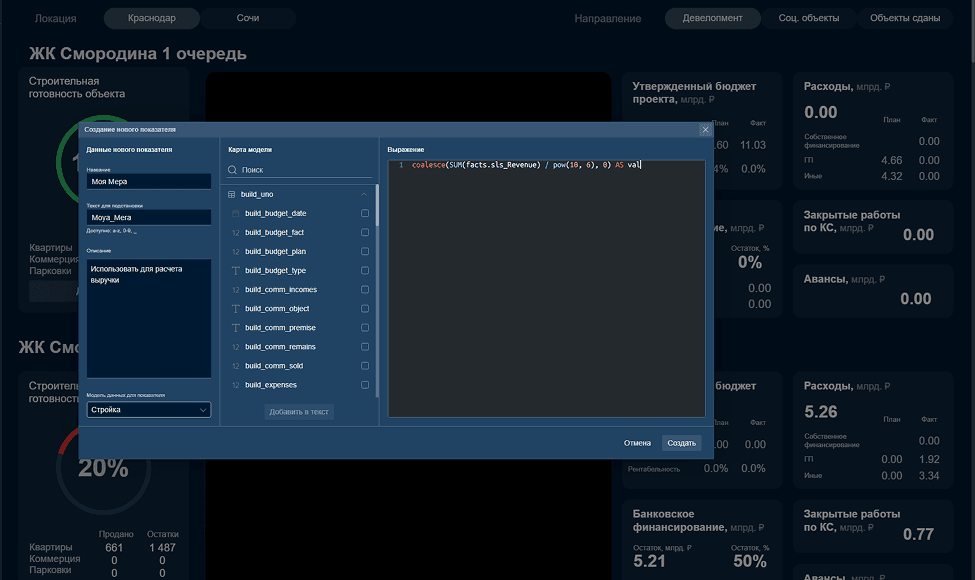Collapse the build_uno table chevron
Viewport: 975px width, 580px height.
[x=364, y=195]
